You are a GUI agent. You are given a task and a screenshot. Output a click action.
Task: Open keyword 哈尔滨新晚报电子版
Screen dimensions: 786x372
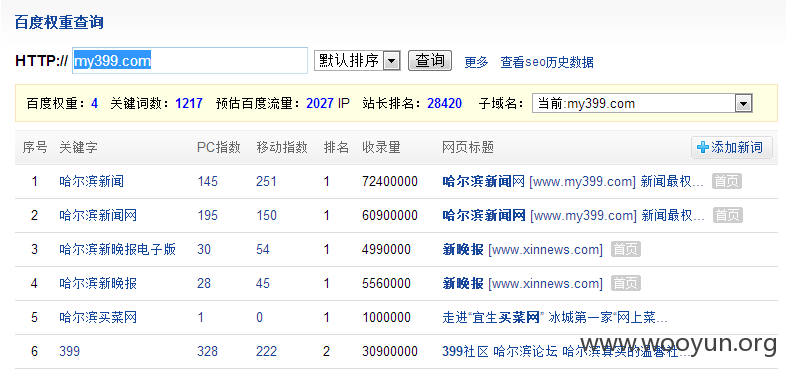click(x=117, y=249)
